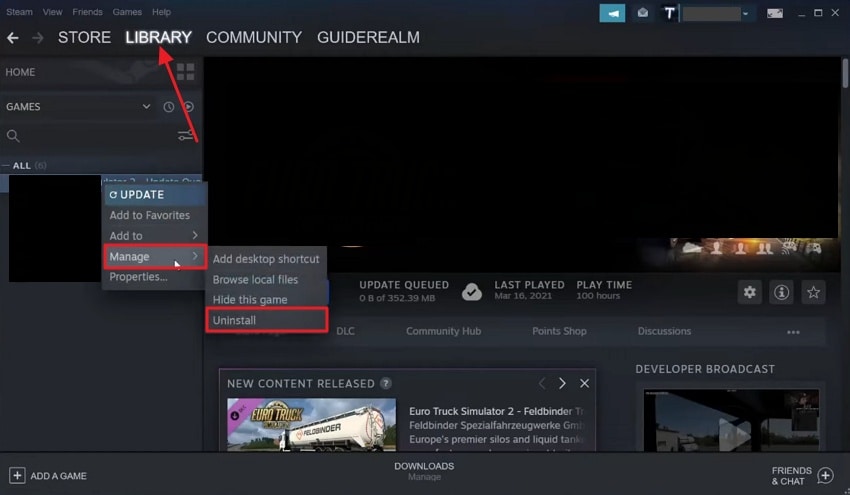This screenshot has width=850, height=495.
Task: Open the Discussions tab
Action: tap(664, 331)
